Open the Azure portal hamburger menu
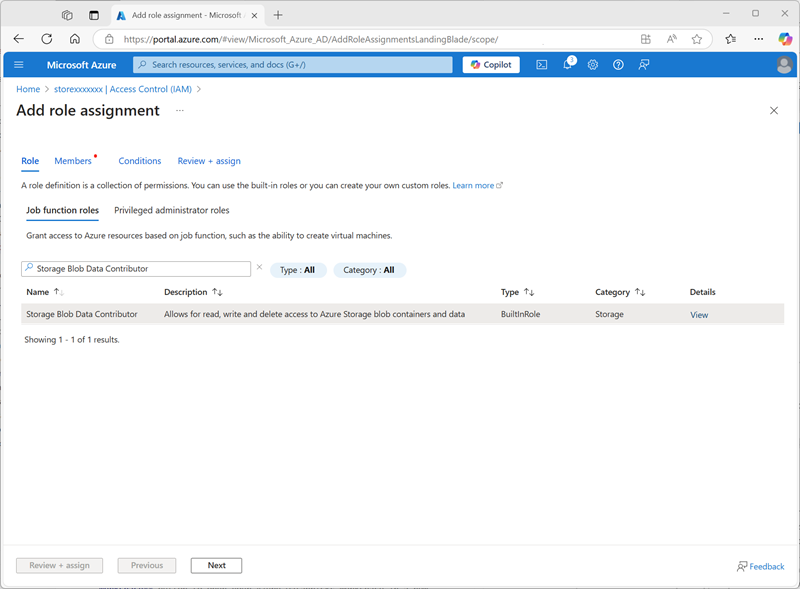 pos(19,65)
